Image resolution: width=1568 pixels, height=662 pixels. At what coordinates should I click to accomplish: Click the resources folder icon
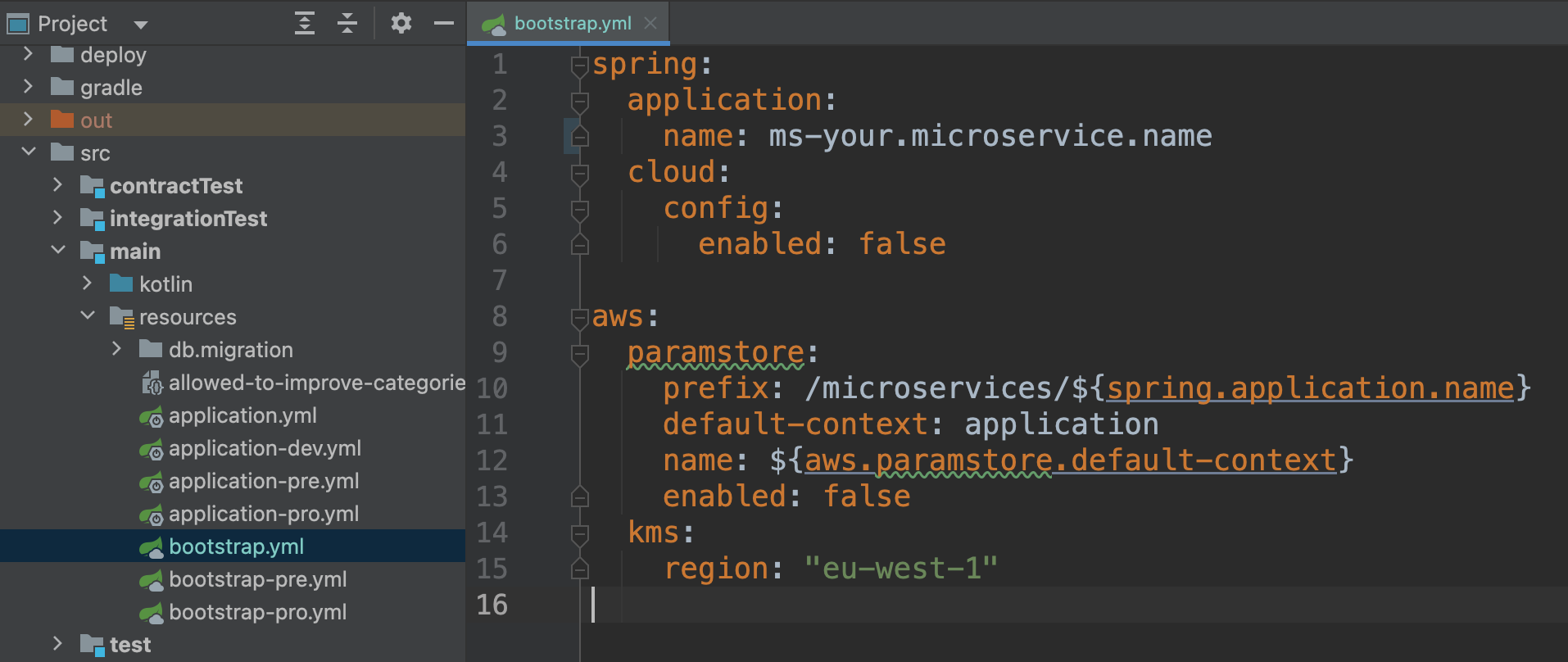click(121, 317)
